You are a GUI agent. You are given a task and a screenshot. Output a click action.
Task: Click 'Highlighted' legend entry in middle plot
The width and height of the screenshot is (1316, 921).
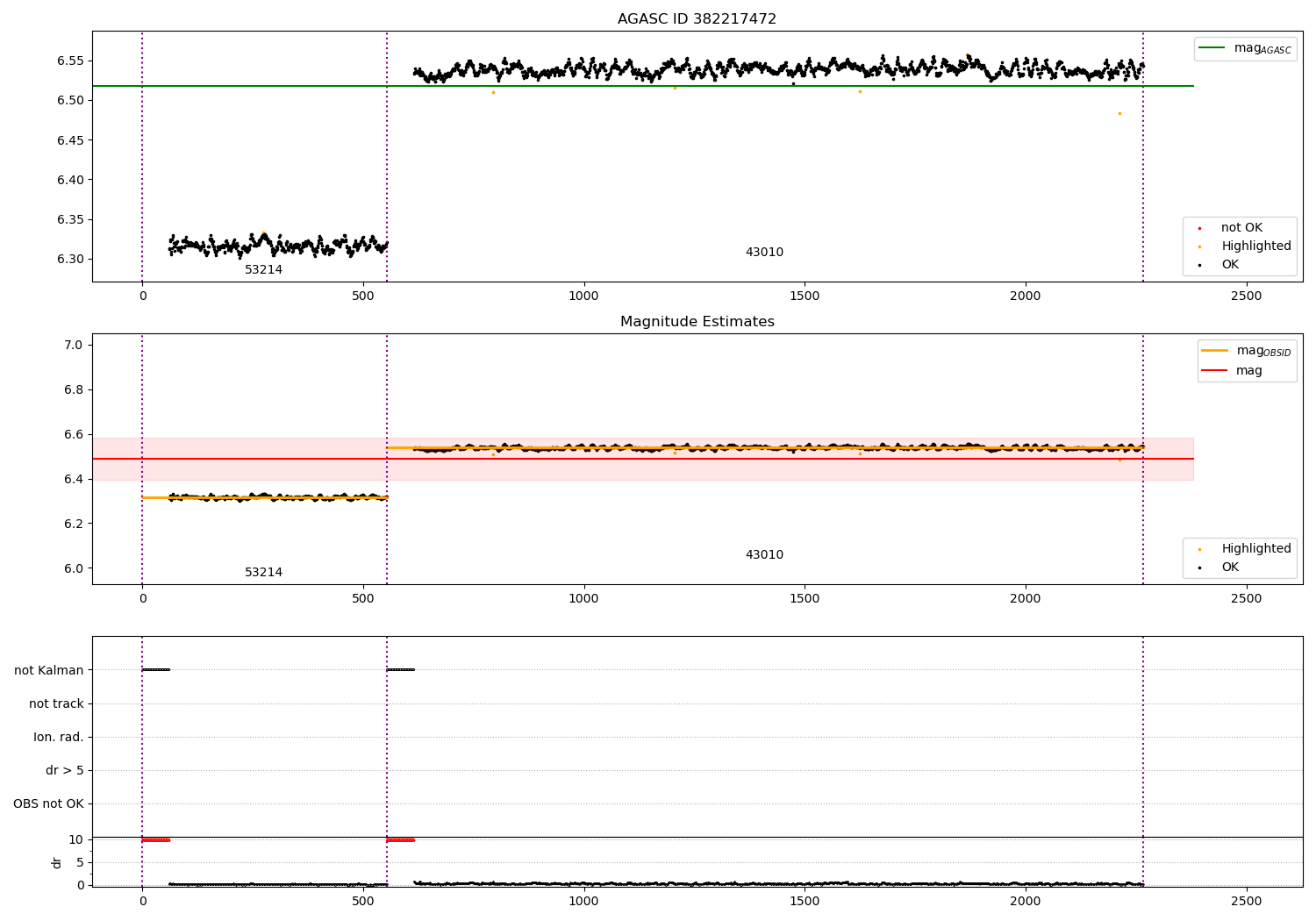[1246, 548]
